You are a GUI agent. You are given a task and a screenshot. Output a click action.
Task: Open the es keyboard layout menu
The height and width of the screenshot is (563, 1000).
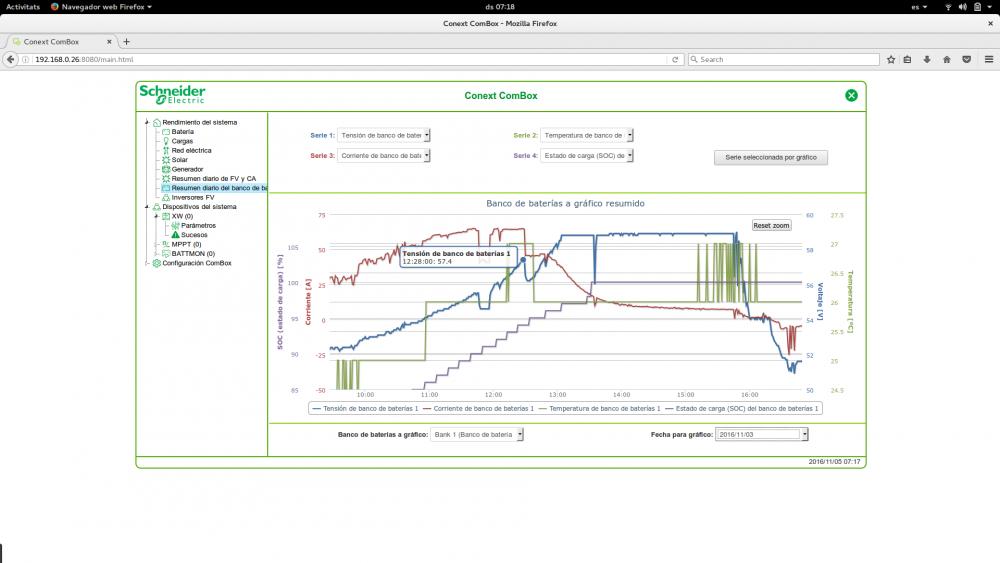click(x=918, y=6)
